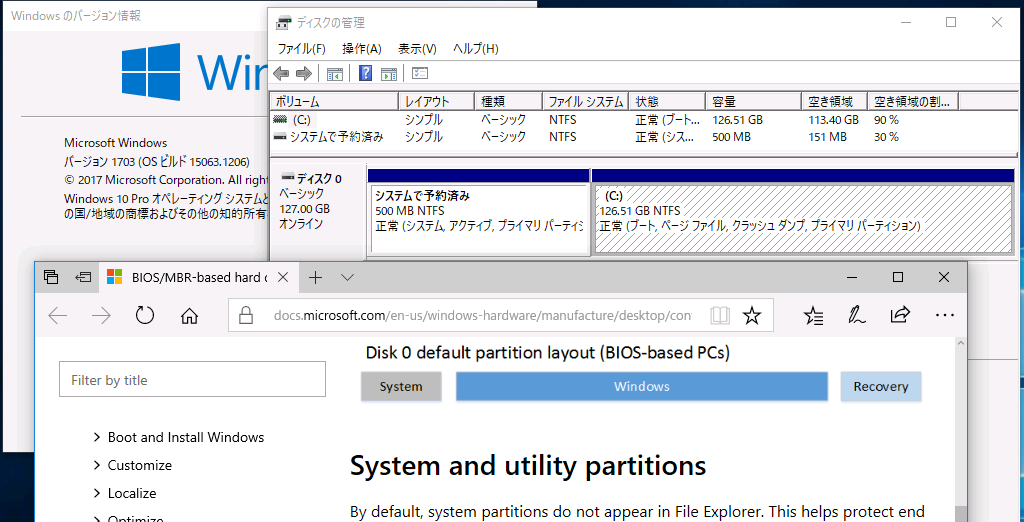
Task: Click the Disk Management title bar icon
Action: 283,23
